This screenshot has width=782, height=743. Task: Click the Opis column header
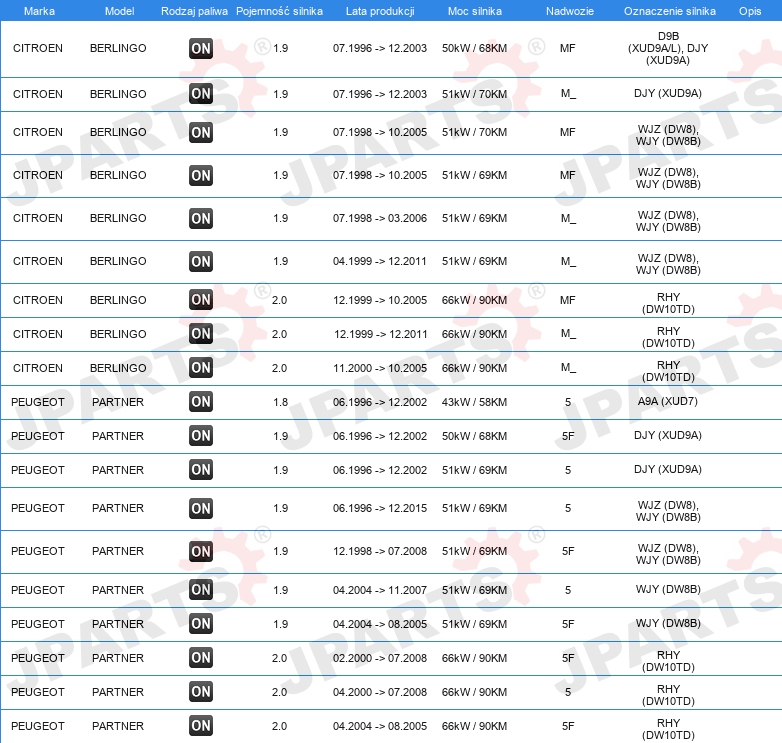(750, 11)
